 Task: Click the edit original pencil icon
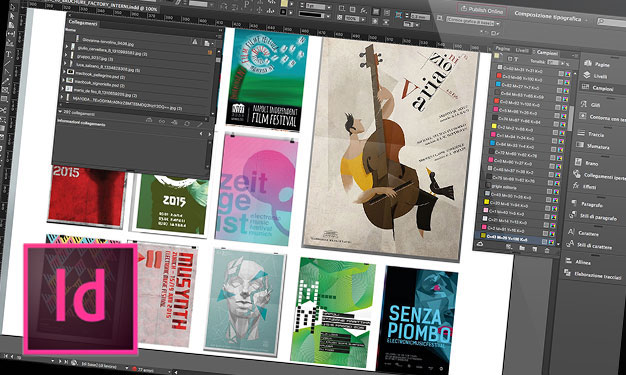pyautogui.click(x=200, y=125)
